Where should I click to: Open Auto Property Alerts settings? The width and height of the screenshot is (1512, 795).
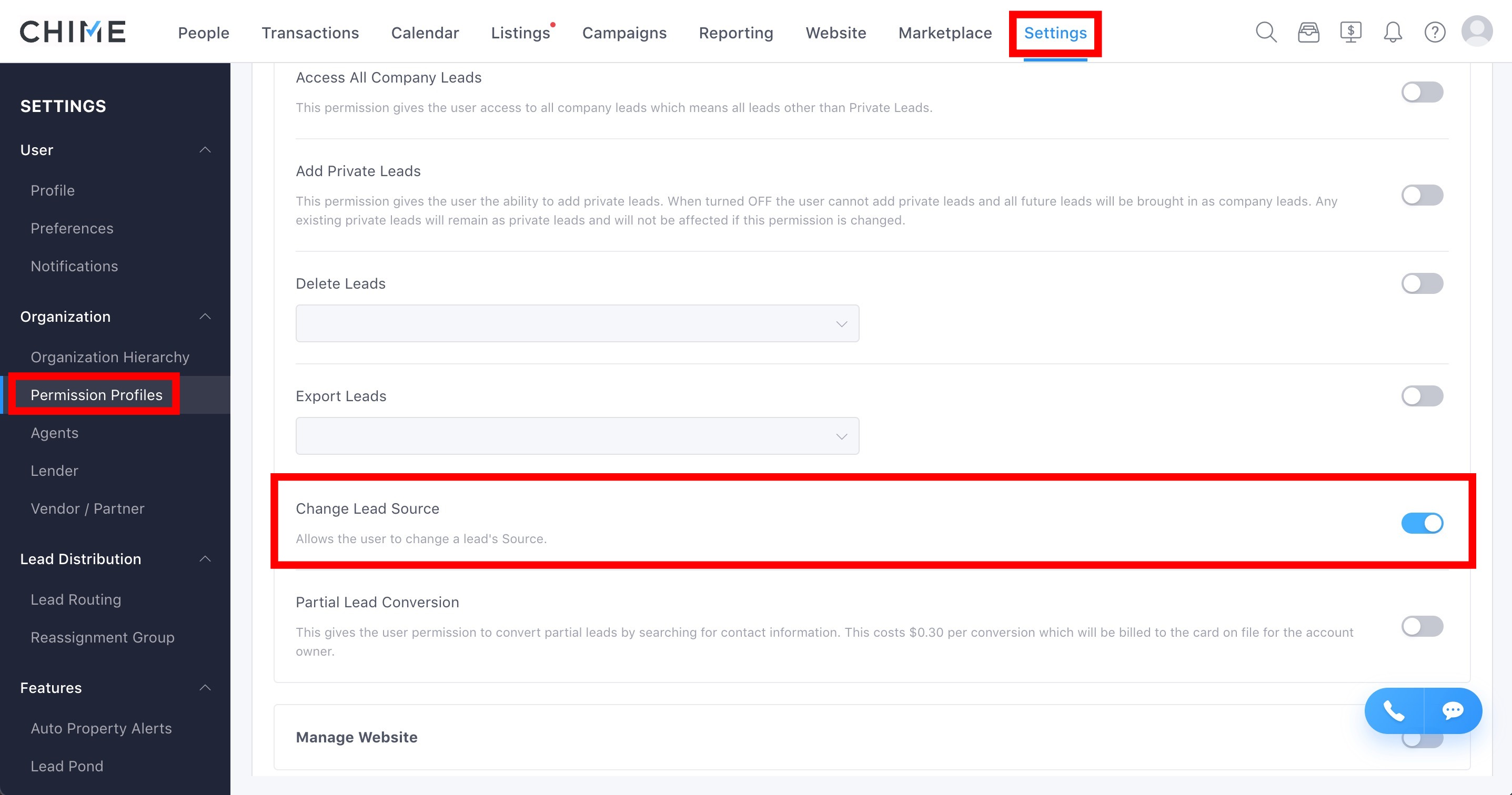102,728
